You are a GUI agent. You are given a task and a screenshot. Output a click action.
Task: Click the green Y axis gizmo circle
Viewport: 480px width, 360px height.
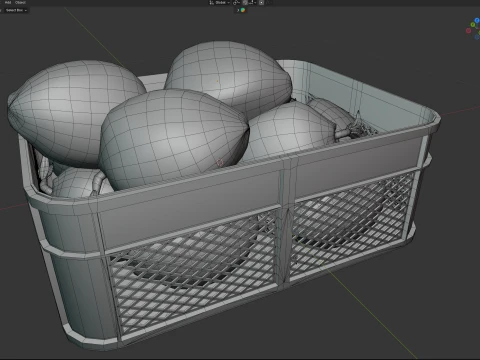[x=473, y=25]
